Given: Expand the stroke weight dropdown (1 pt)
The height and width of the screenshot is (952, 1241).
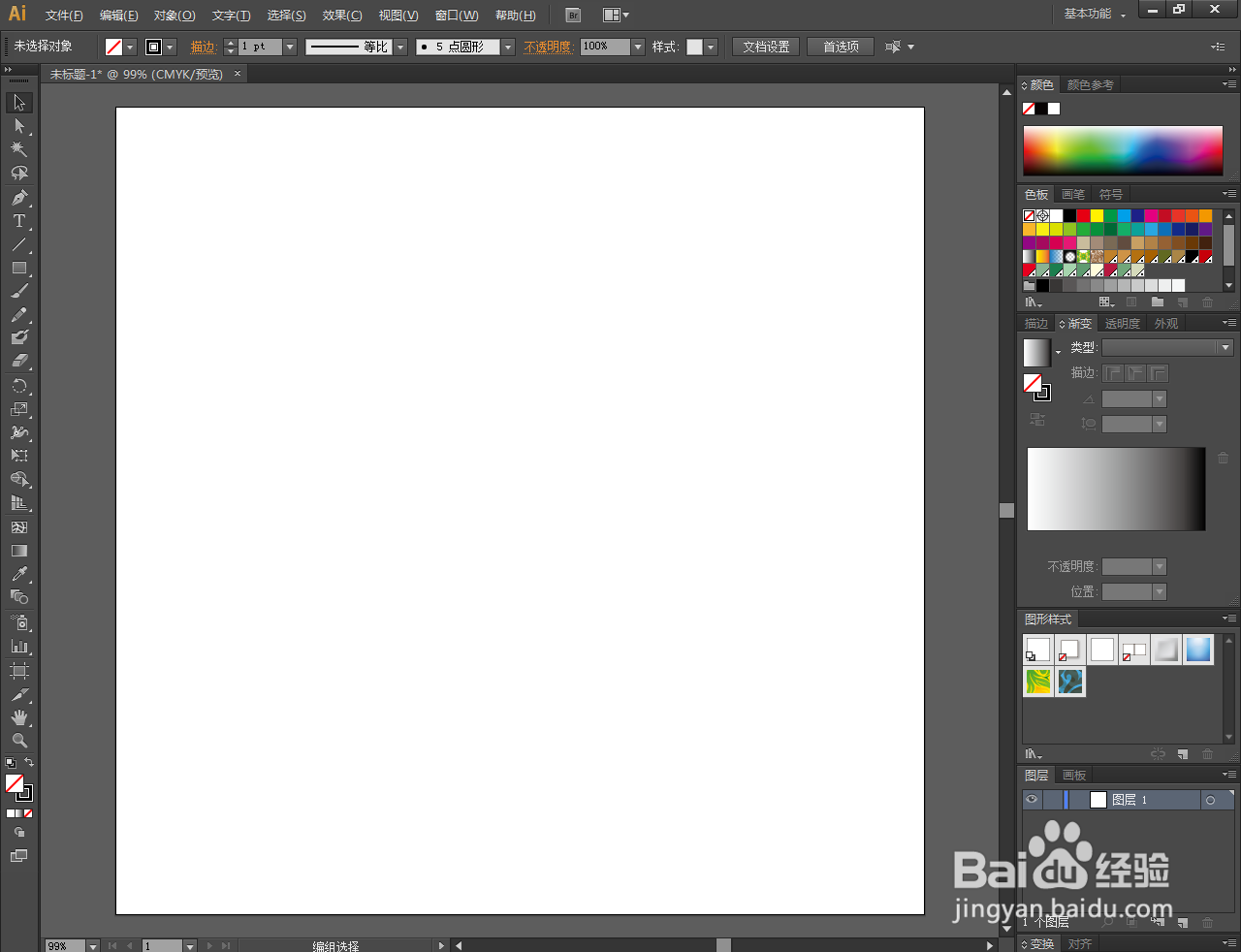Looking at the screenshot, I should [x=289, y=47].
